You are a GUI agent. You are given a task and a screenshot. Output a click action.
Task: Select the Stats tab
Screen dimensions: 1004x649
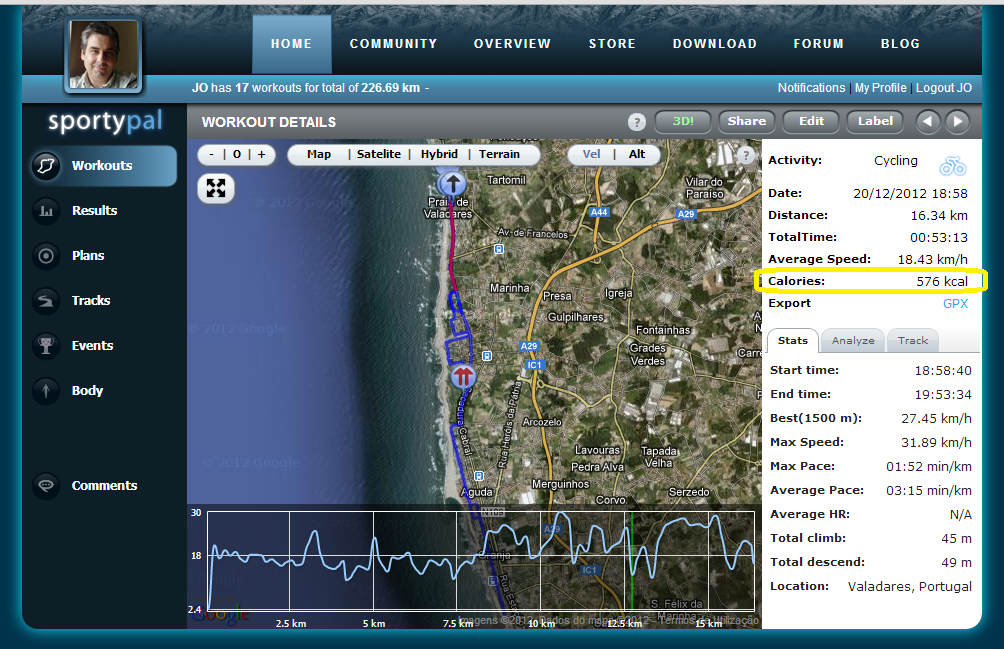pos(793,341)
